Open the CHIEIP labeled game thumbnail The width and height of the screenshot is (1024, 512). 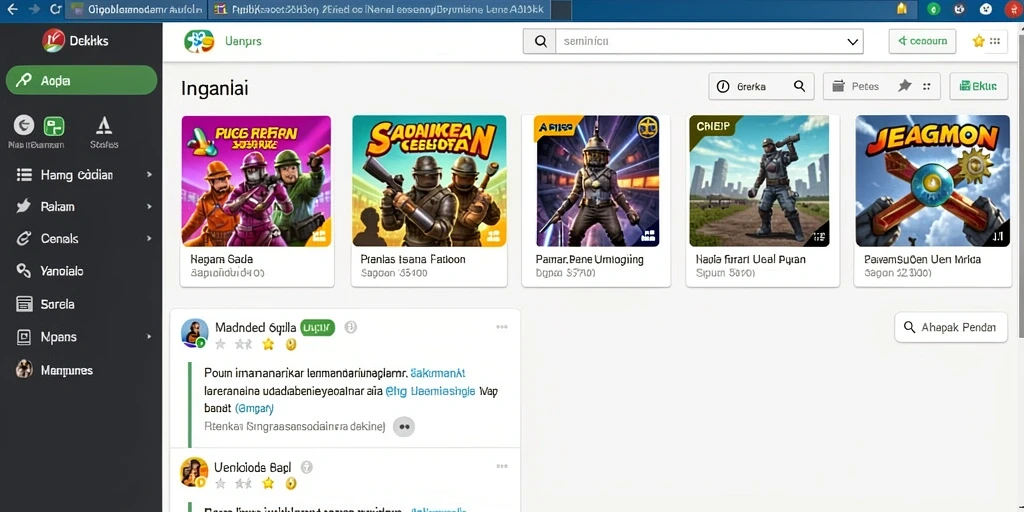point(759,181)
